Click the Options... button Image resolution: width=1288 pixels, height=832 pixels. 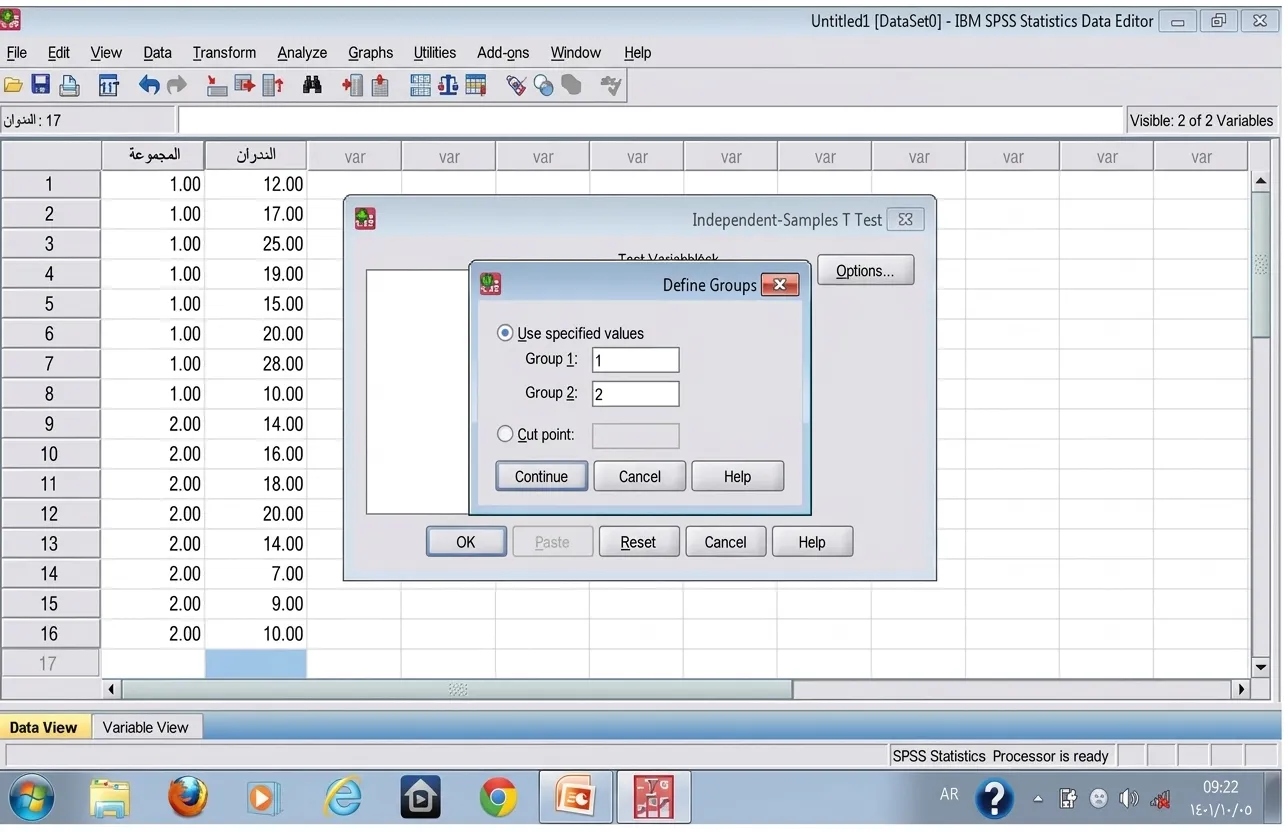[x=865, y=271]
